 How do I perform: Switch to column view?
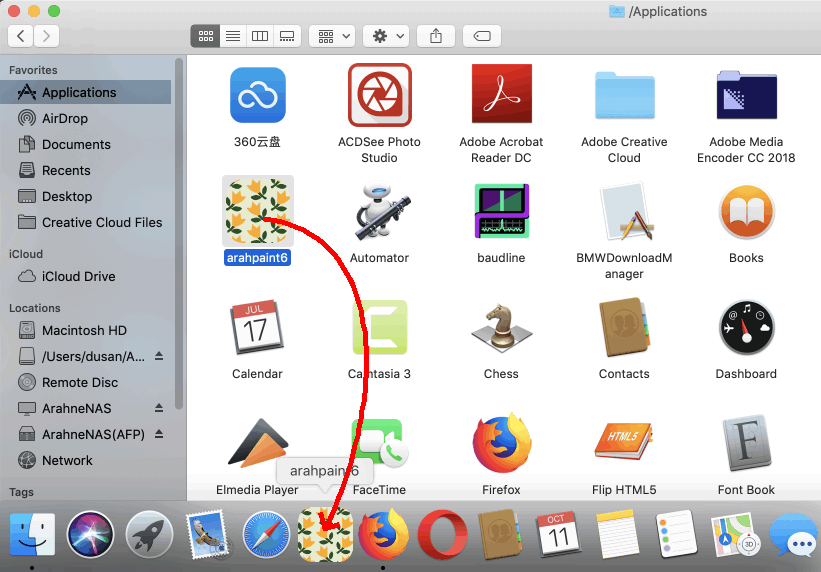click(x=260, y=36)
